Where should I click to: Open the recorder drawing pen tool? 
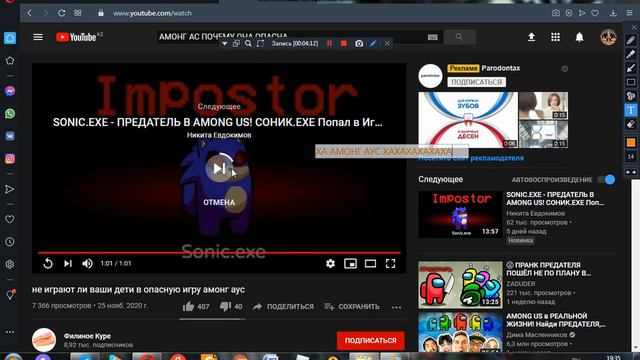point(373,43)
